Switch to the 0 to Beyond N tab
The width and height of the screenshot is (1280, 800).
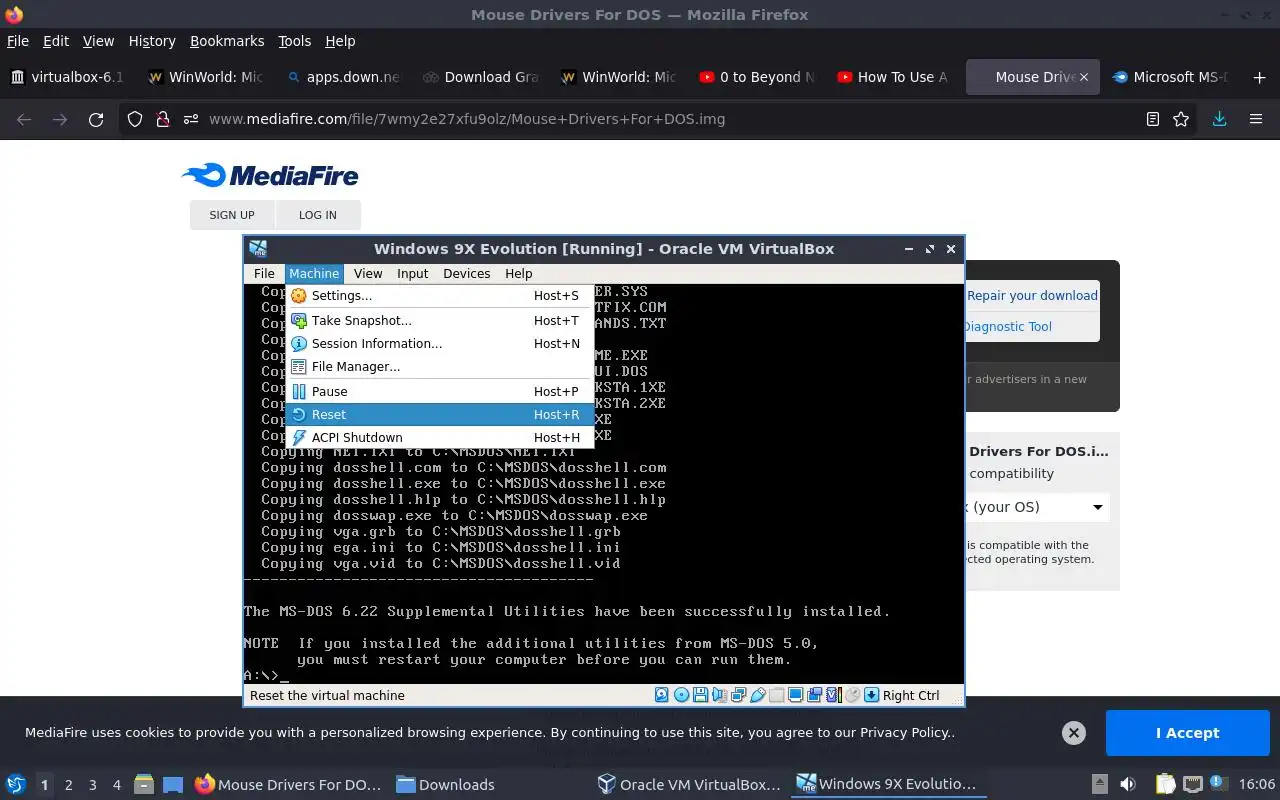(757, 77)
